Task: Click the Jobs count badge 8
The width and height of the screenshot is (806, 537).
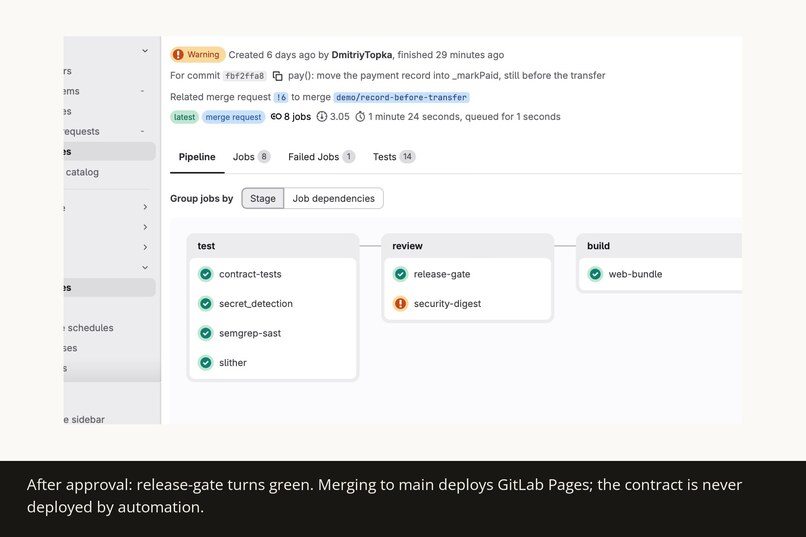Action: [x=264, y=157]
